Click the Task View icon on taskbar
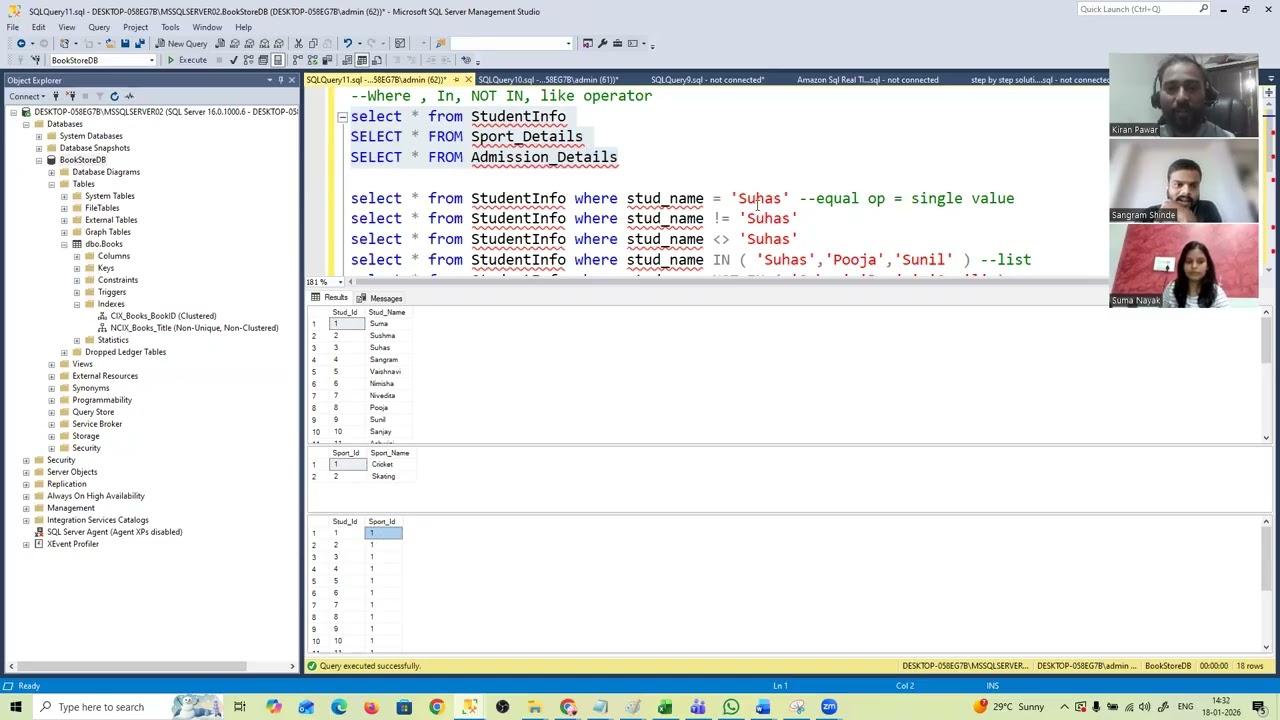This screenshot has height=720, width=1280. pos(240,707)
